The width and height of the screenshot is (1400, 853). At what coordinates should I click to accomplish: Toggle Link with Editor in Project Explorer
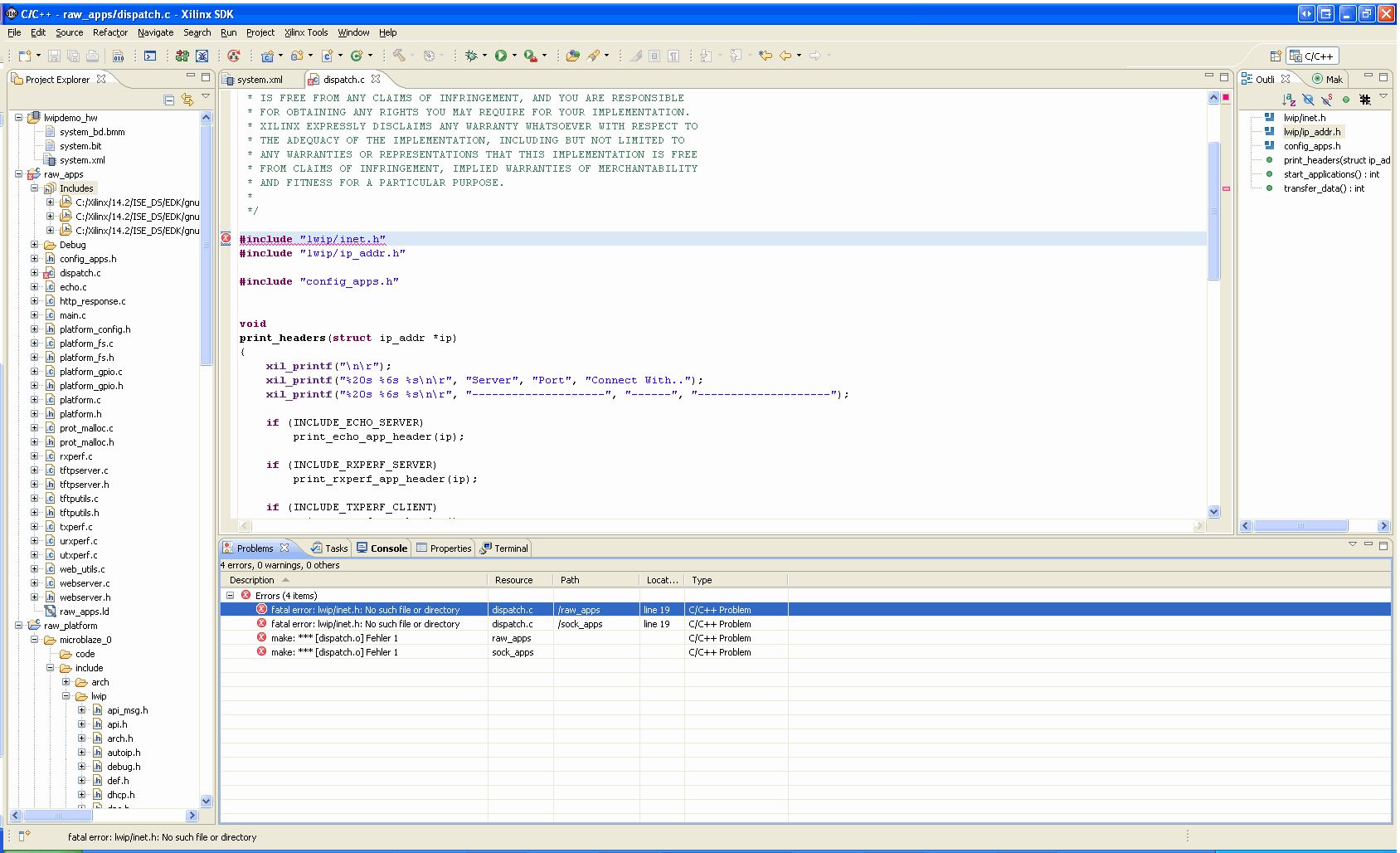[187, 100]
